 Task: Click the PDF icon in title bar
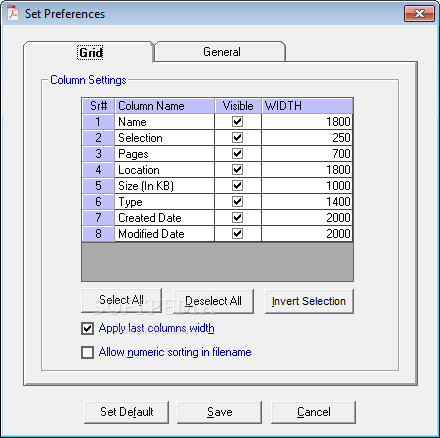13,13
